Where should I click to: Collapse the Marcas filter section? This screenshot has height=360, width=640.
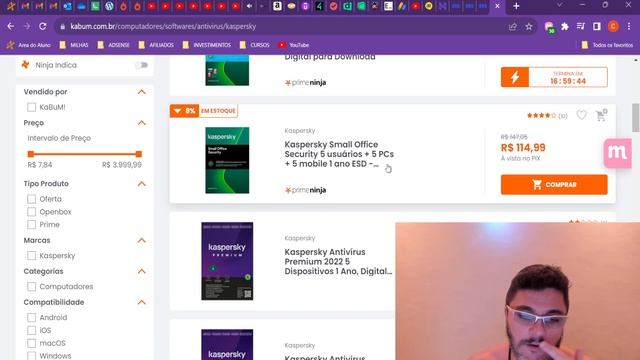(x=142, y=240)
